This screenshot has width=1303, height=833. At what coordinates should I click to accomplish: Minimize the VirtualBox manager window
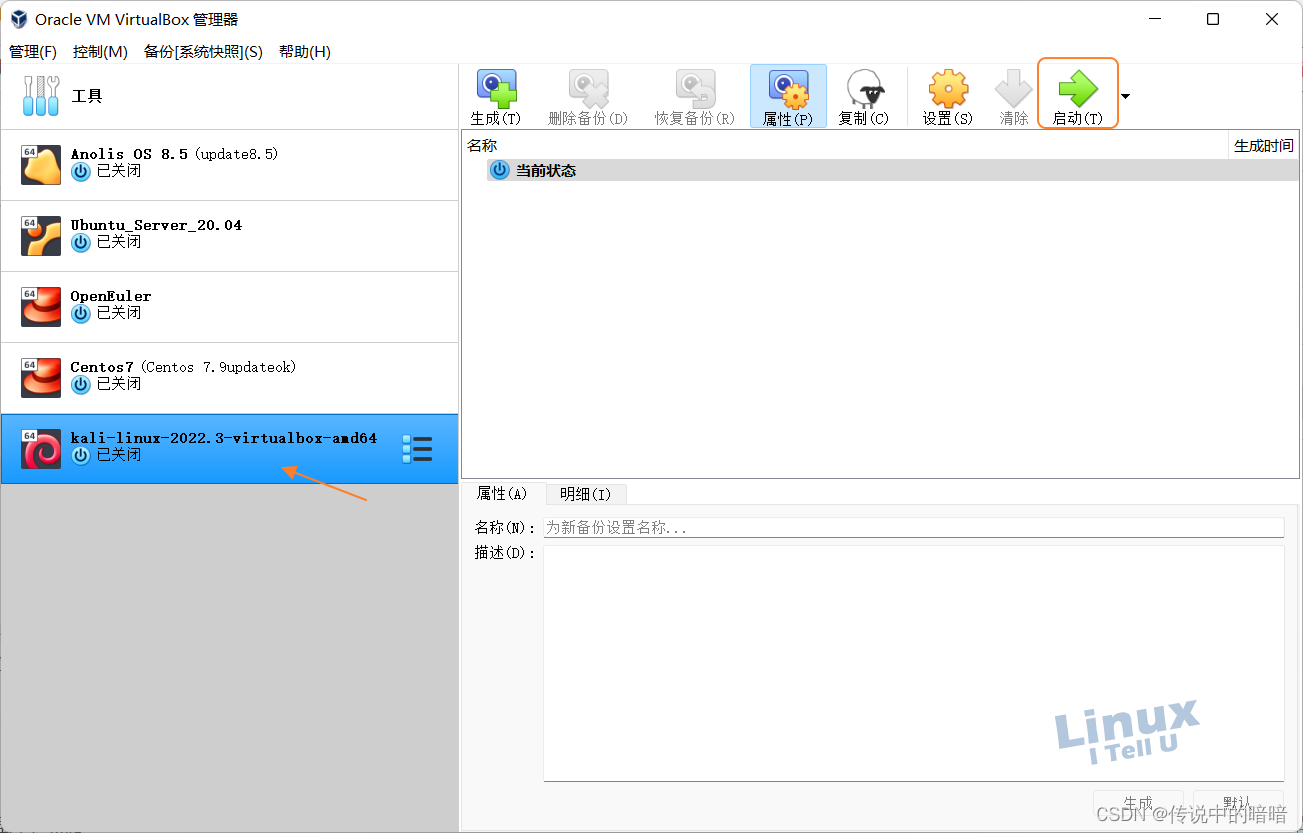1154,19
